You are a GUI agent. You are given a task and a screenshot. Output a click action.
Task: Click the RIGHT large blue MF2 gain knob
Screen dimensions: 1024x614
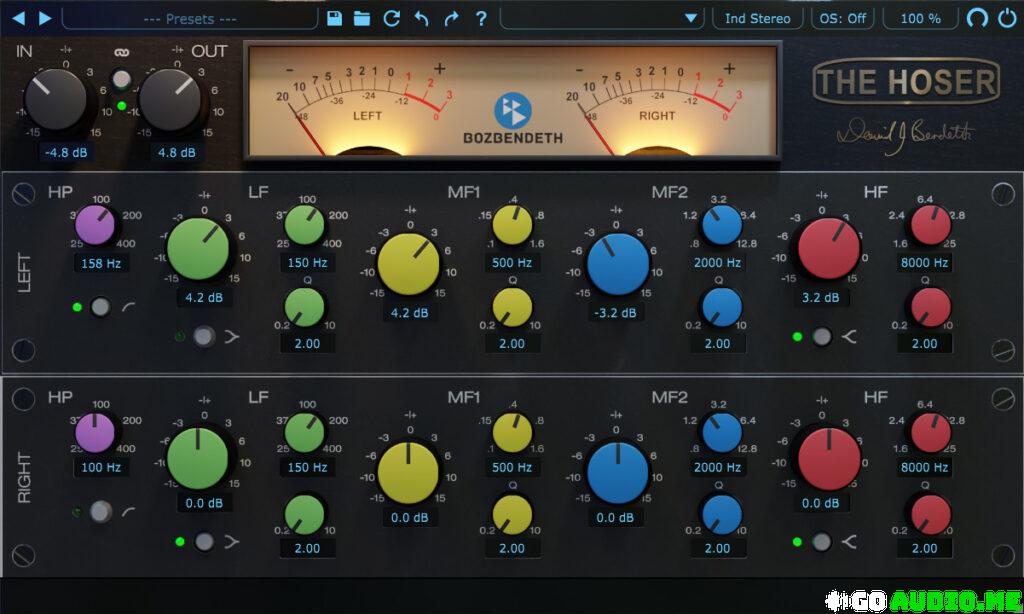pos(618,474)
